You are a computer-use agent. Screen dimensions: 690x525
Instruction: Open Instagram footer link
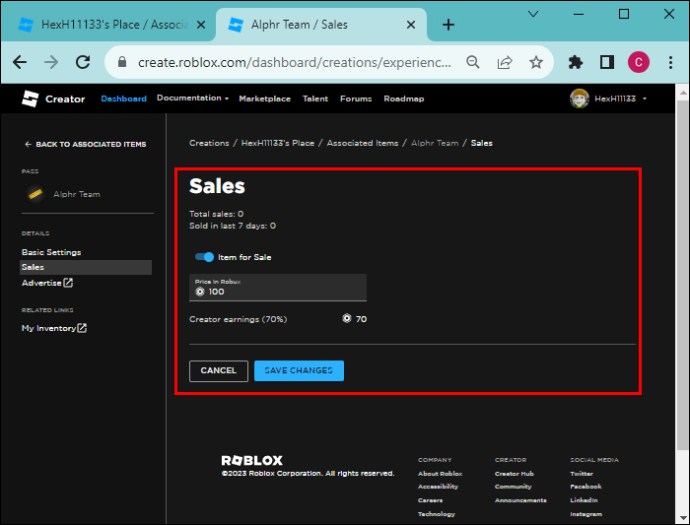coord(586,514)
